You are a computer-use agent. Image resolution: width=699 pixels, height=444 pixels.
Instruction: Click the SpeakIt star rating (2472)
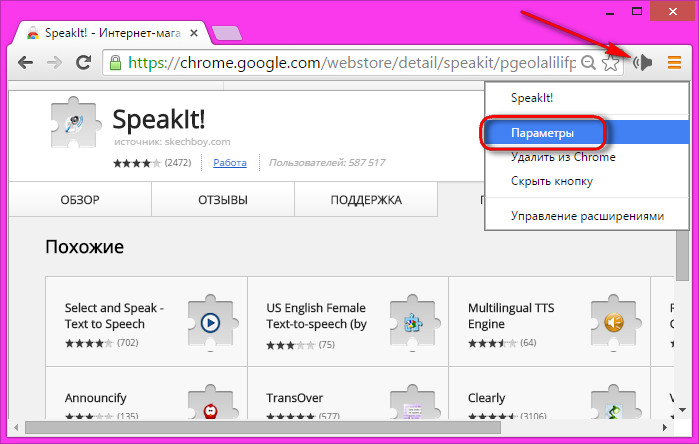coord(152,163)
